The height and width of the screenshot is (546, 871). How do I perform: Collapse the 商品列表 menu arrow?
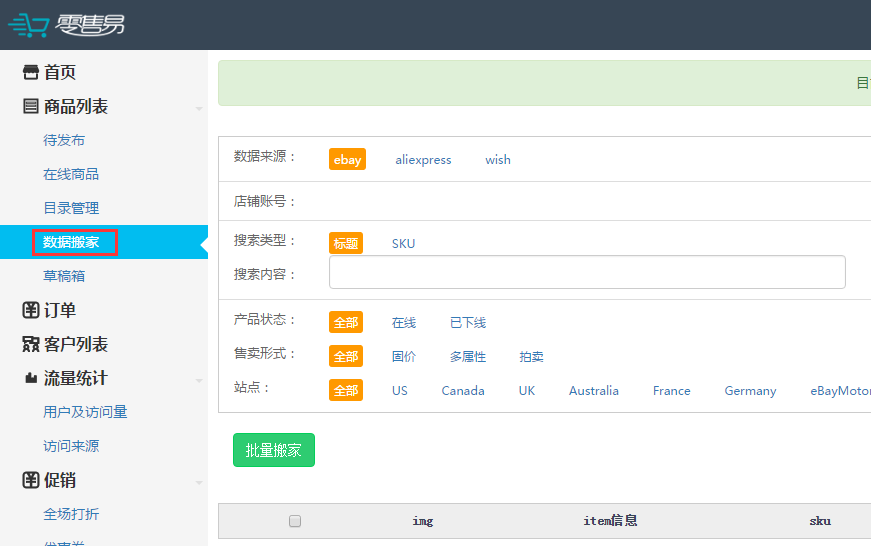[199, 108]
